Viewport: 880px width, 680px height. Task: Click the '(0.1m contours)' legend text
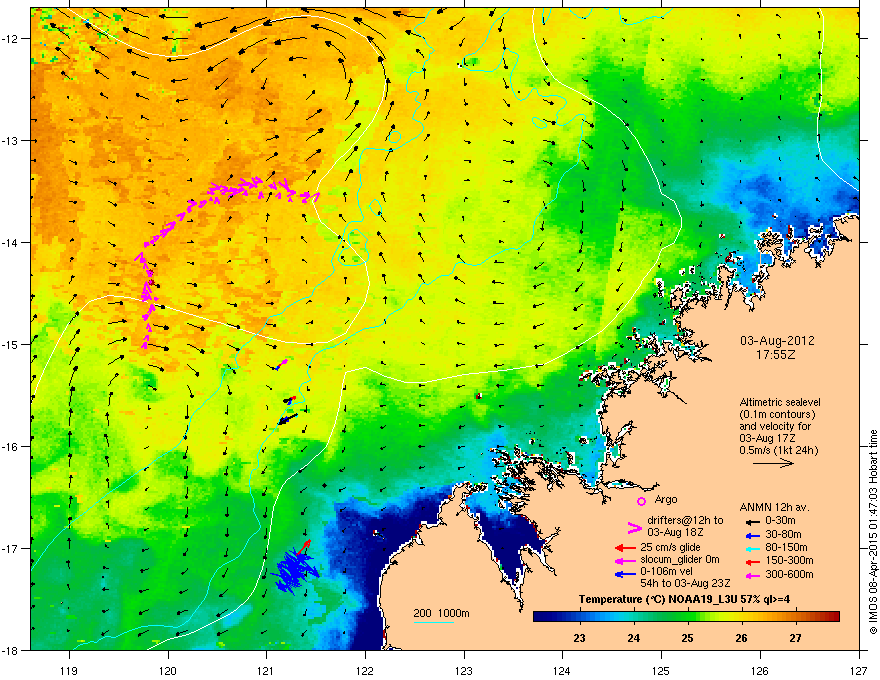(777, 415)
